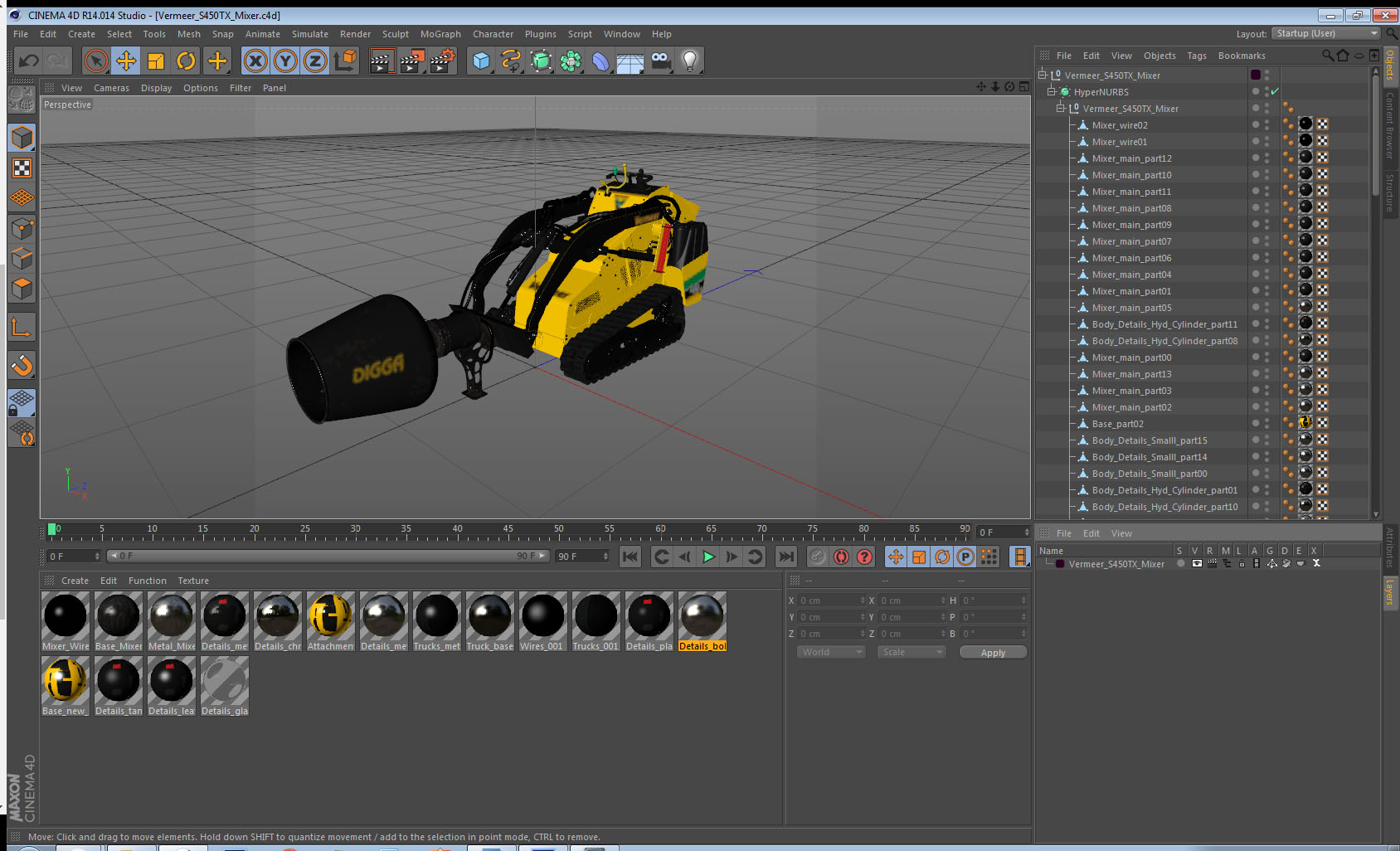Viewport: 1400px width, 851px height.
Task: Toggle parameter keyframe recording
Action: coord(965,557)
